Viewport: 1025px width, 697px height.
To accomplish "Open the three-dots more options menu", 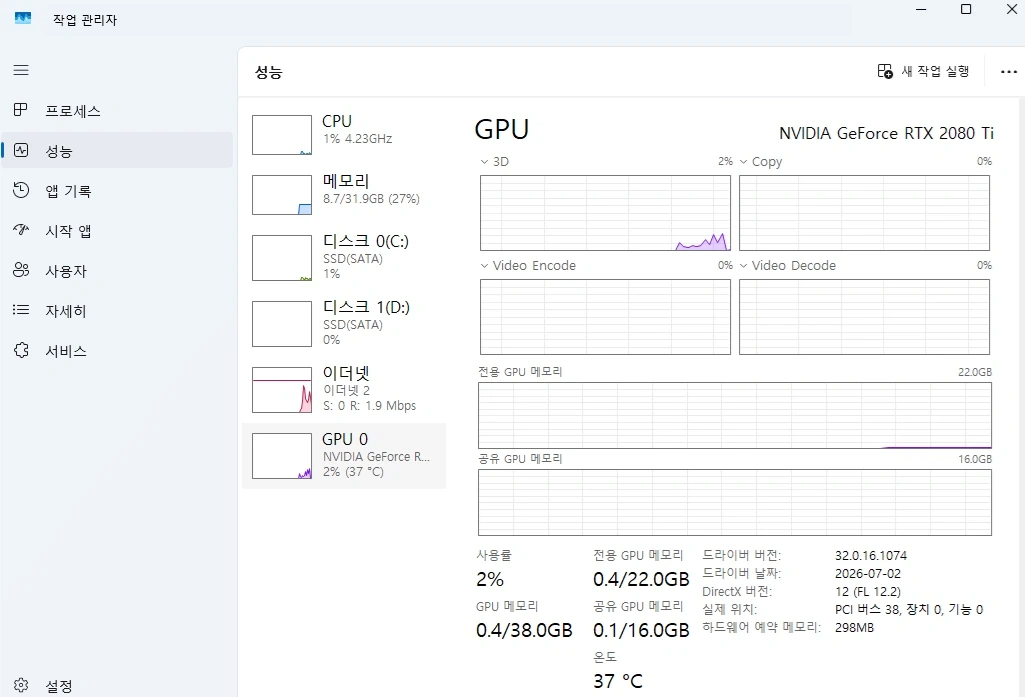I will [1009, 71].
